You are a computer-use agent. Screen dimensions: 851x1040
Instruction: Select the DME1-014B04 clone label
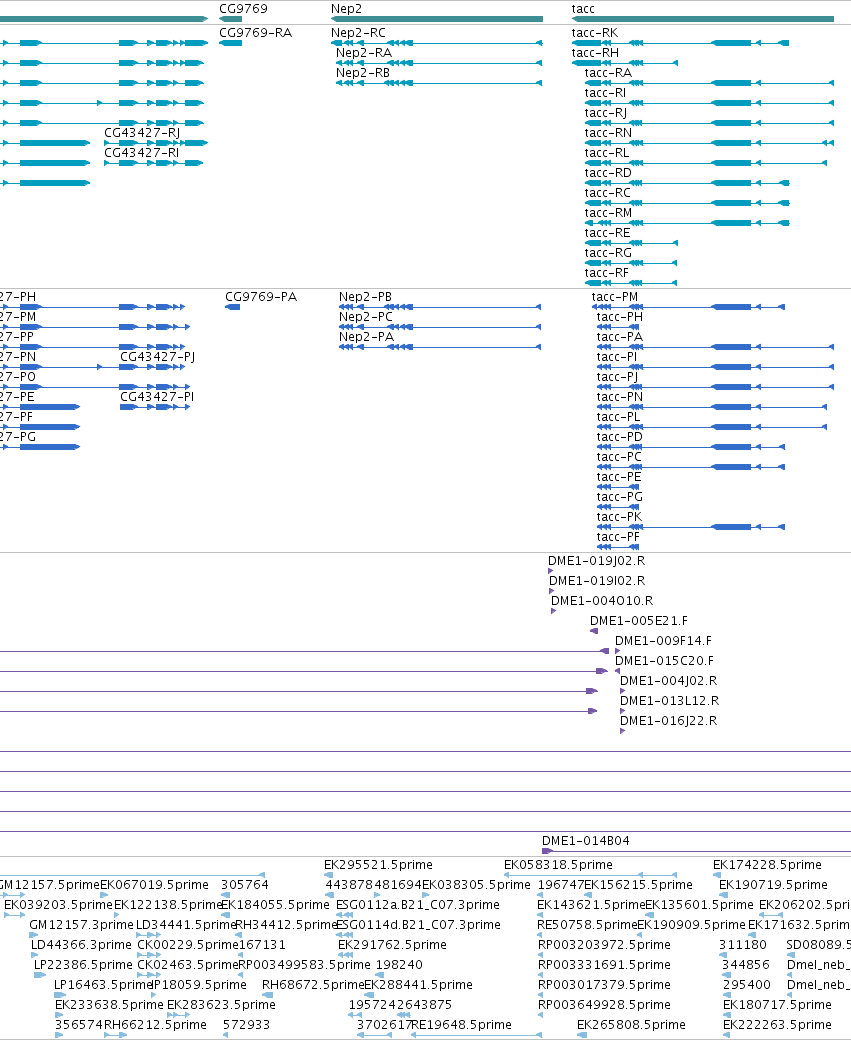[x=586, y=840]
